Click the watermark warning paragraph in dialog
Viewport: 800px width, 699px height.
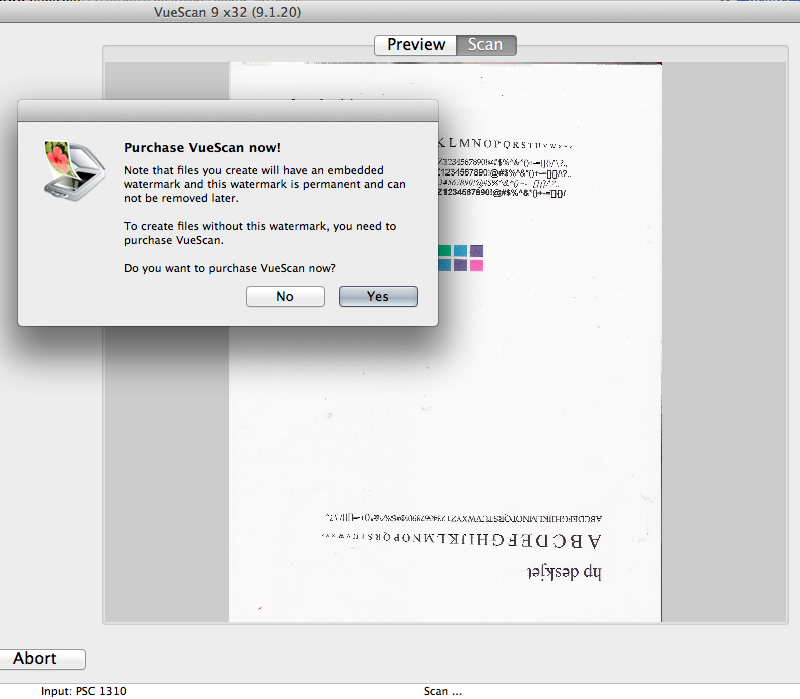tap(265, 184)
